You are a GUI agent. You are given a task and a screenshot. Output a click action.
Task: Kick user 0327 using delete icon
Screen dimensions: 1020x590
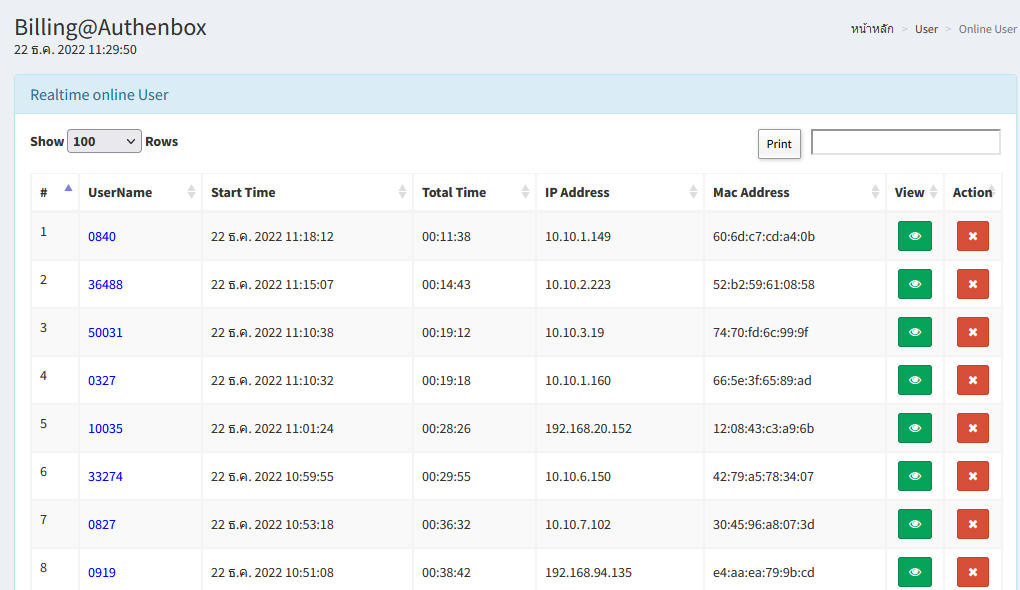(x=972, y=380)
